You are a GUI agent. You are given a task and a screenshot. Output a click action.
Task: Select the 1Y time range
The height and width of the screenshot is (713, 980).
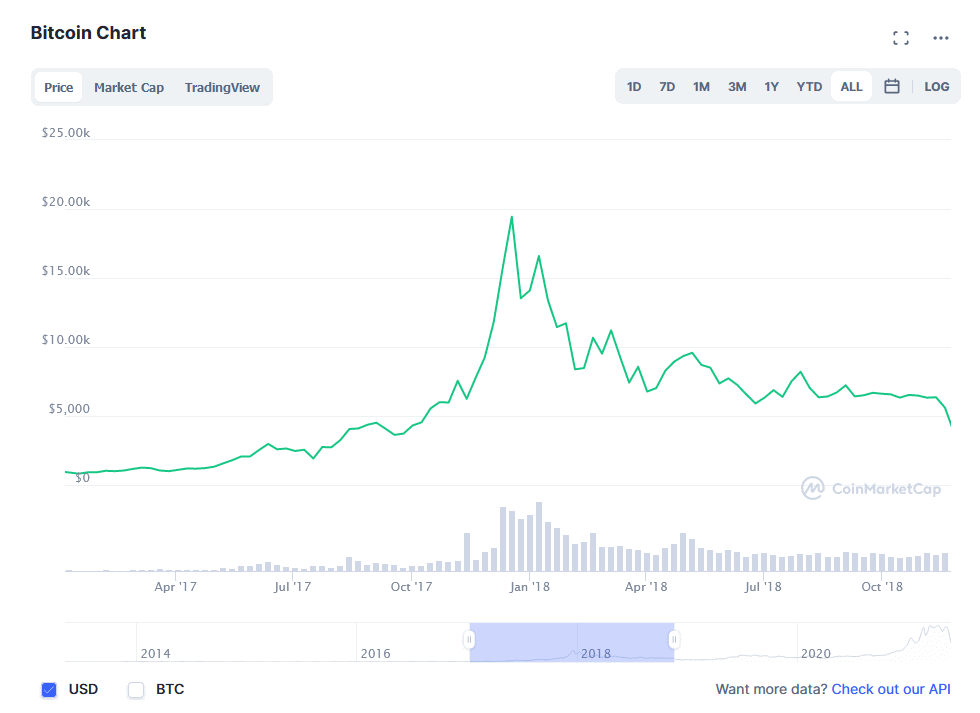(x=771, y=87)
